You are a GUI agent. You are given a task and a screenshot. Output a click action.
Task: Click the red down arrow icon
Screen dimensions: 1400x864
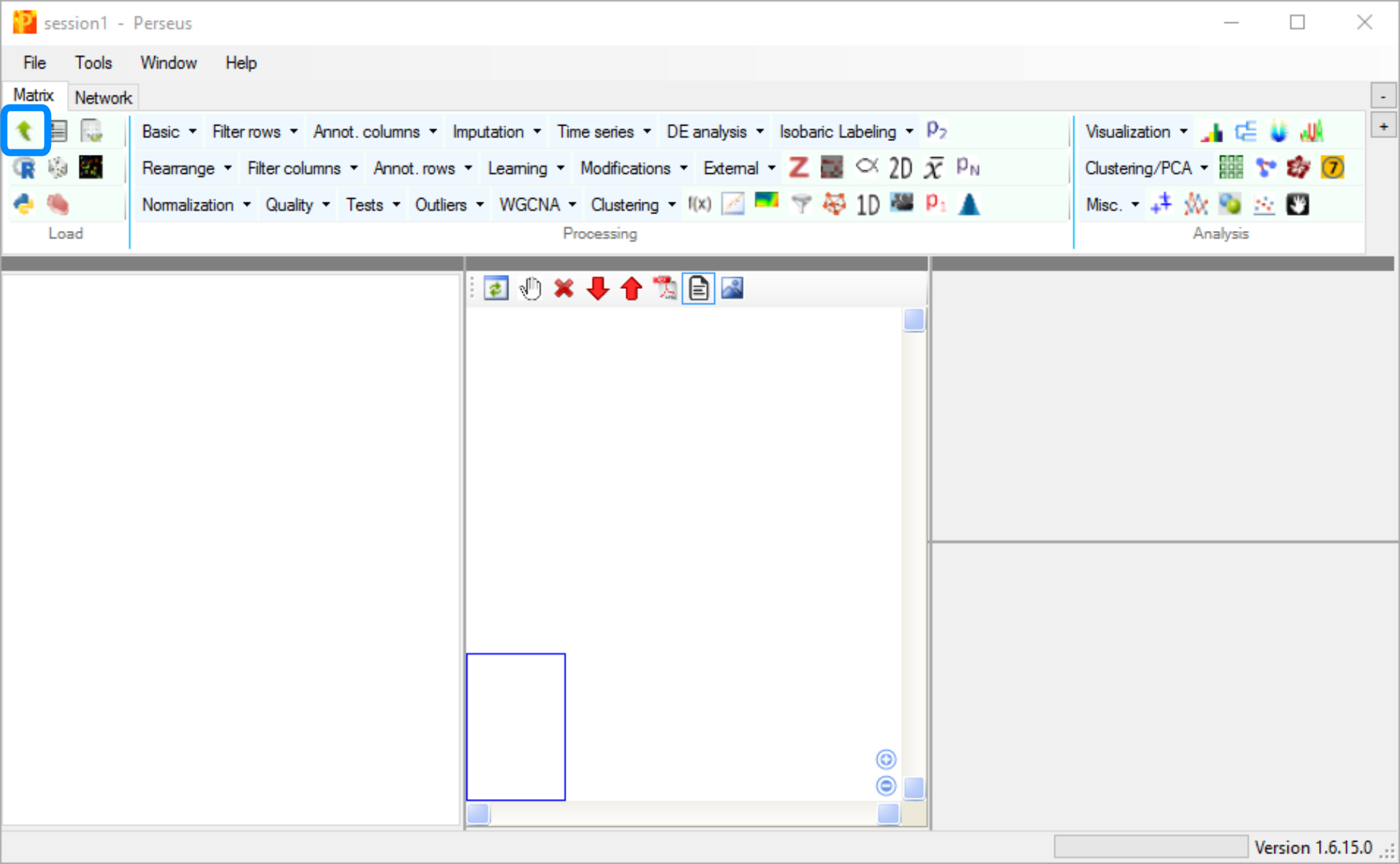[598, 288]
